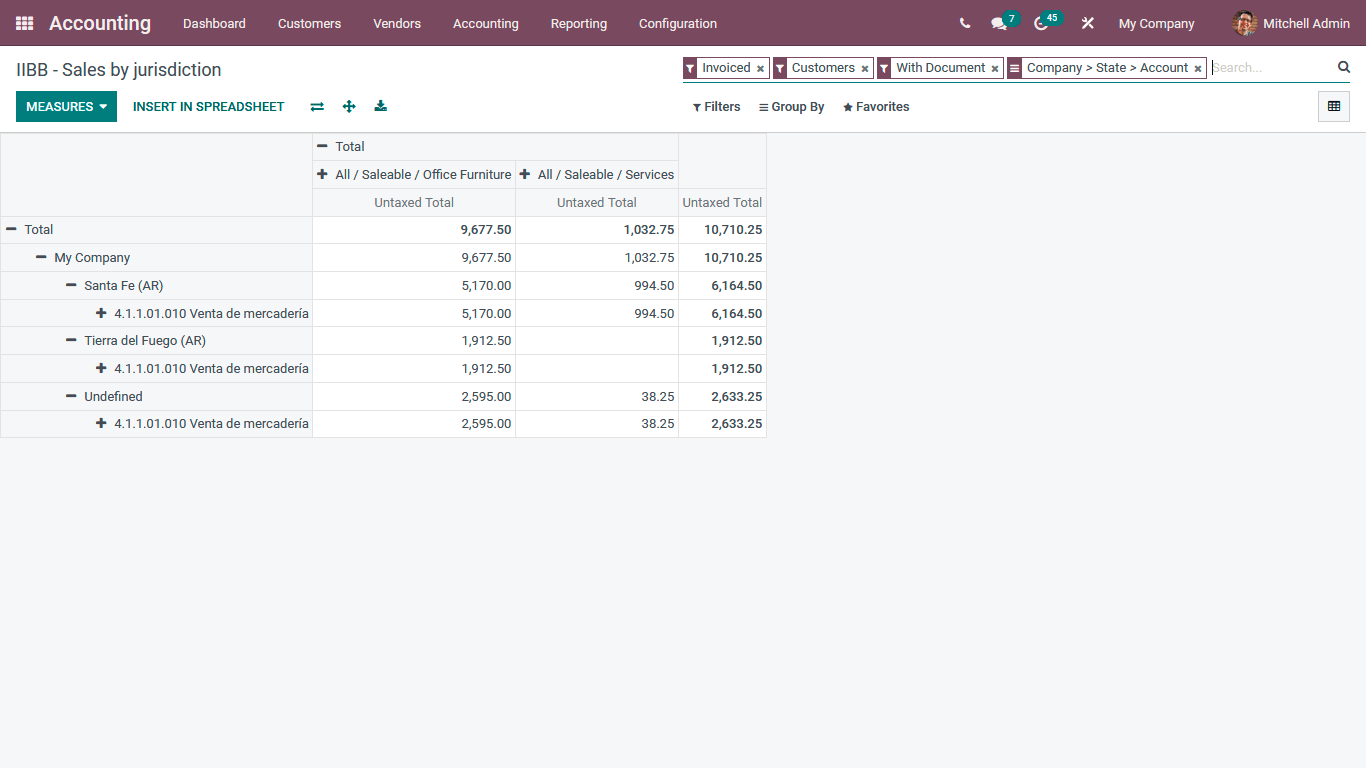Screen dimensions: 1366x768
Task: Open the Reporting menu
Action: [578, 23]
